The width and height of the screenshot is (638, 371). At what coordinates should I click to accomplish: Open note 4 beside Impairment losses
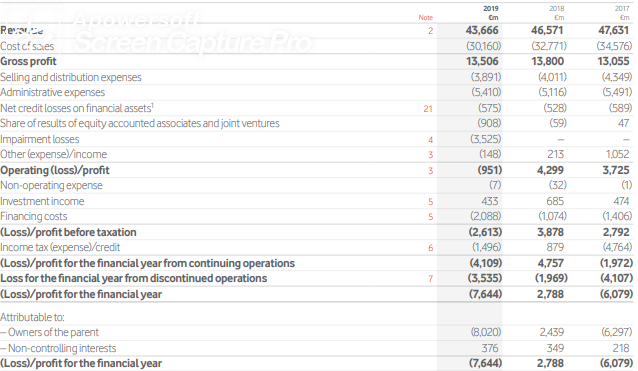coord(430,140)
